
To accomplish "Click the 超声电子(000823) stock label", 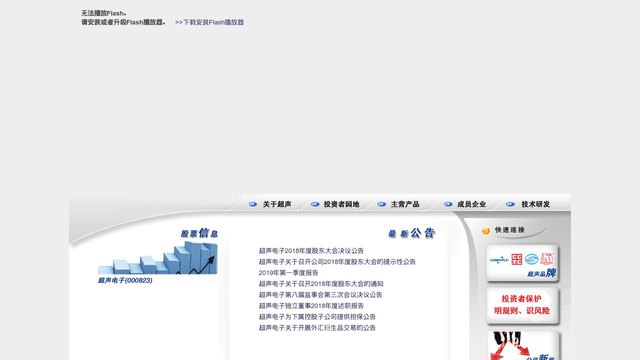I will point(125,280).
